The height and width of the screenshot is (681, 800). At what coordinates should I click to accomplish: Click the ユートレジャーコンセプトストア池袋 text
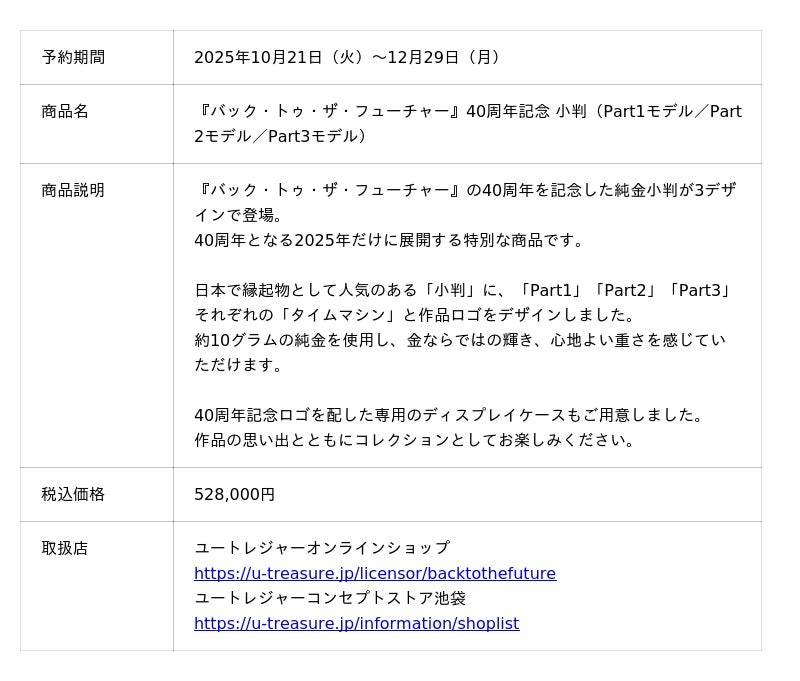330,598
